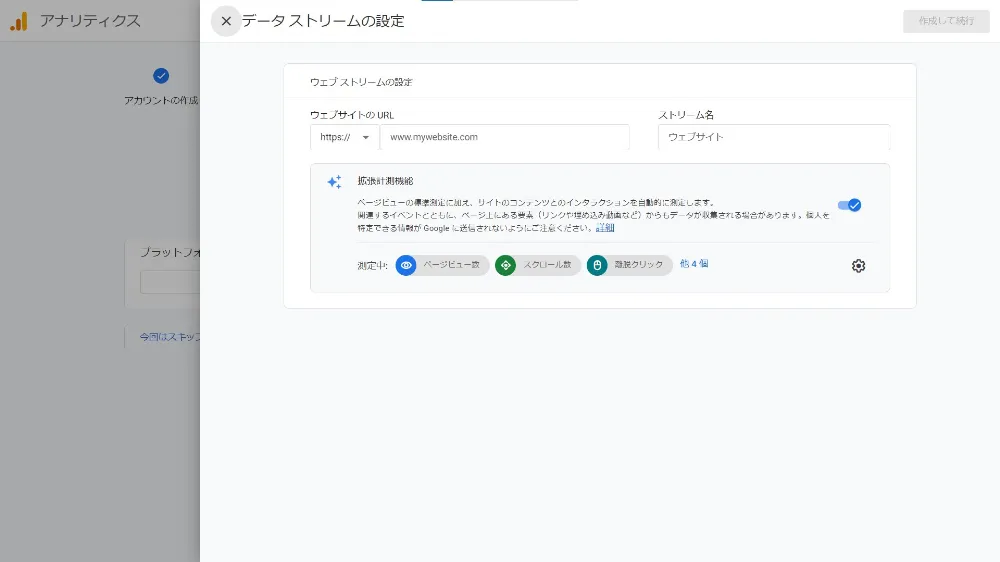Image resolution: width=1000 pixels, height=562 pixels.
Task: Close the data stream settings panel
Action: click(226, 21)
